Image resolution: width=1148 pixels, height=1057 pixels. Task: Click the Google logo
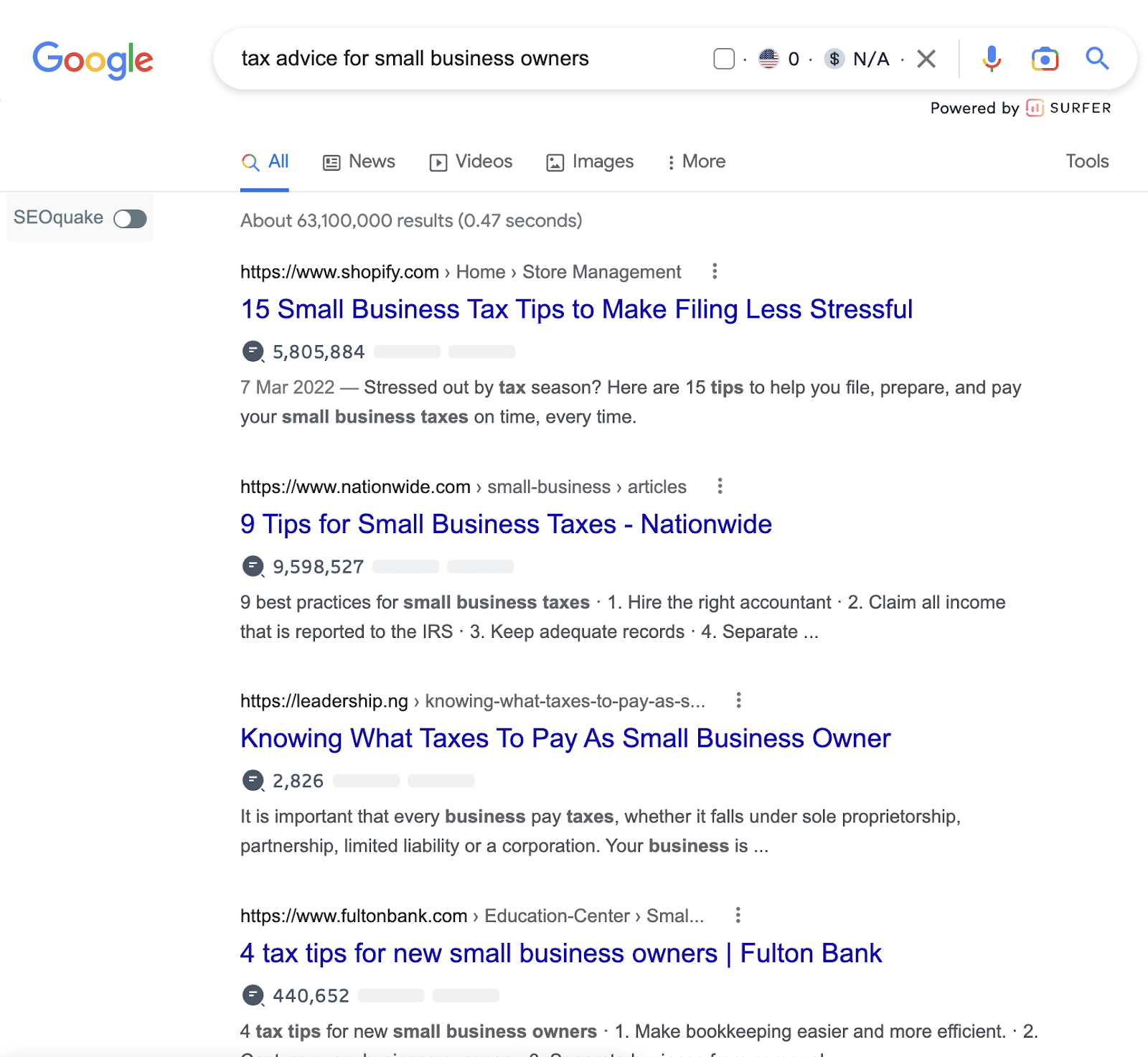coord(93,60)
